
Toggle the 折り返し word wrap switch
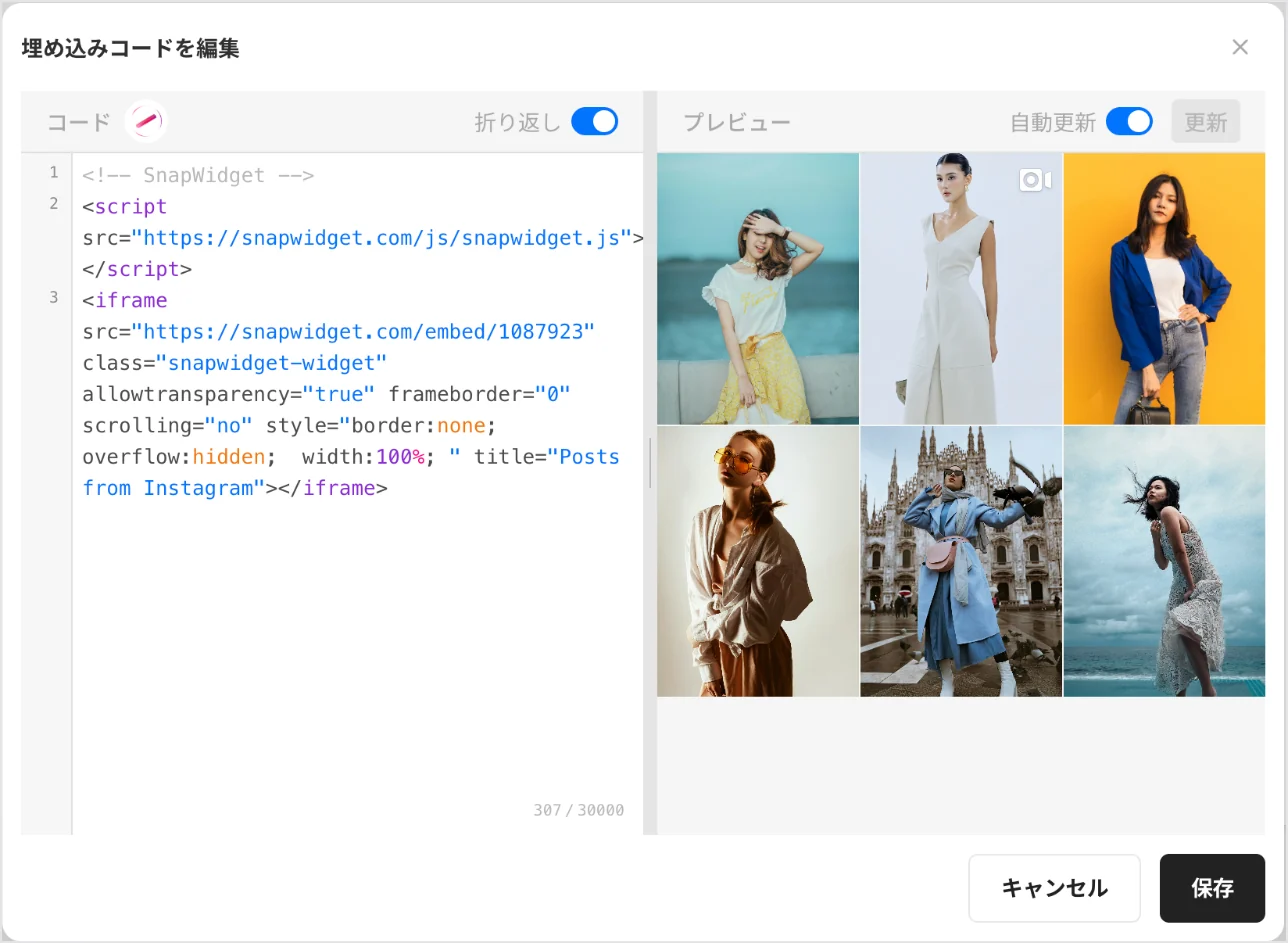595,122
